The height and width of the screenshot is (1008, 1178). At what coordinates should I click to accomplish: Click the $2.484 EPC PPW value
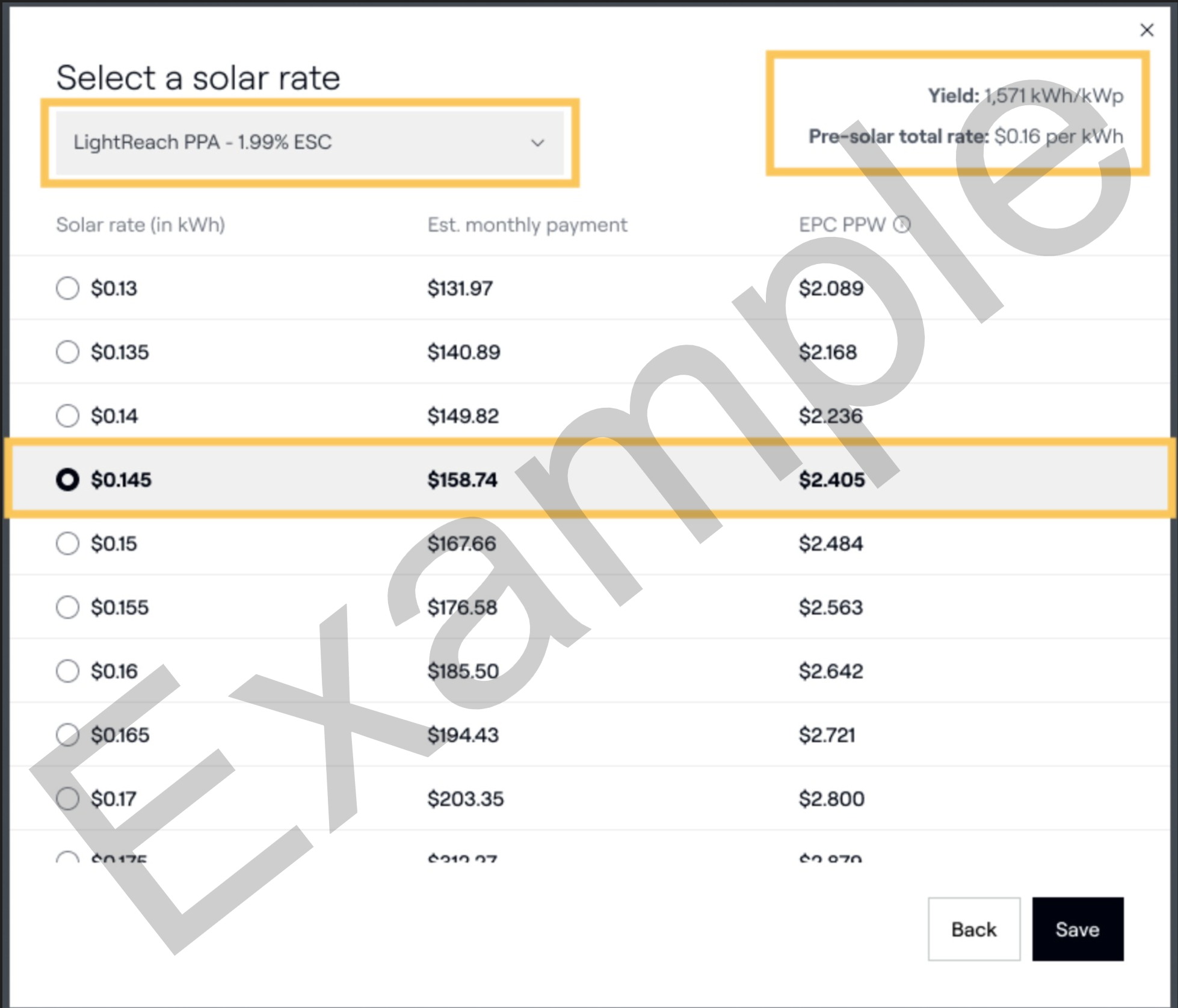tap(830, 544)
